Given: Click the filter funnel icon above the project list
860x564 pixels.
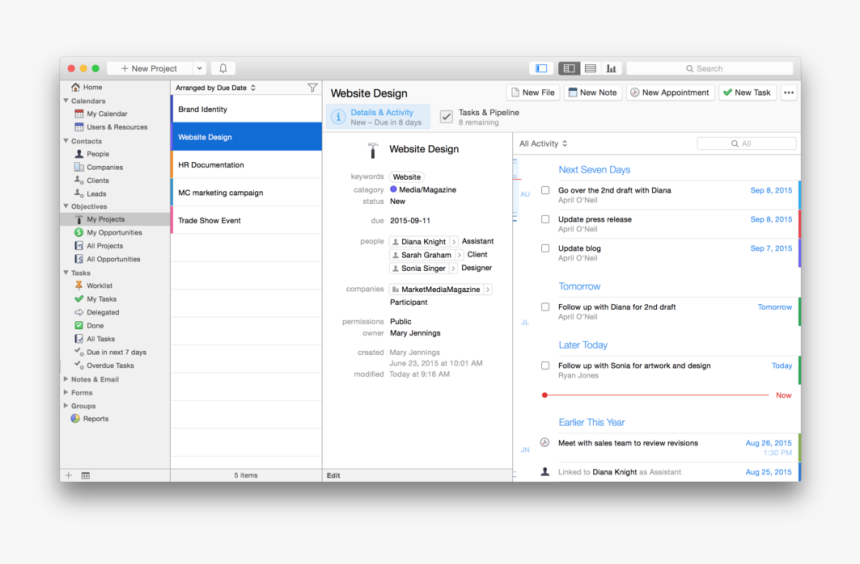Looking at the screenshot, I should tap(312, 88).
